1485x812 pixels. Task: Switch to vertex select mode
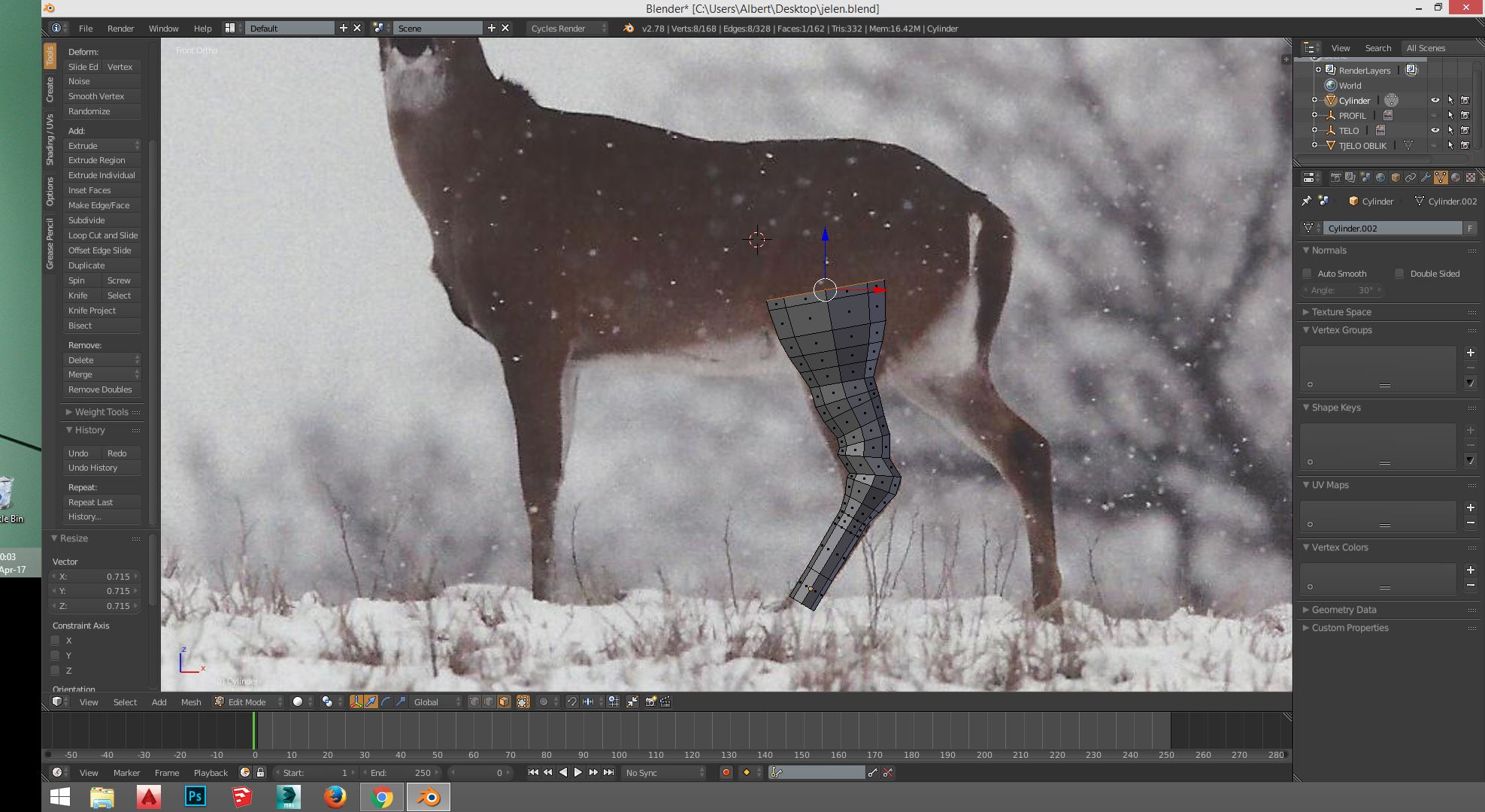click(474, 701)
